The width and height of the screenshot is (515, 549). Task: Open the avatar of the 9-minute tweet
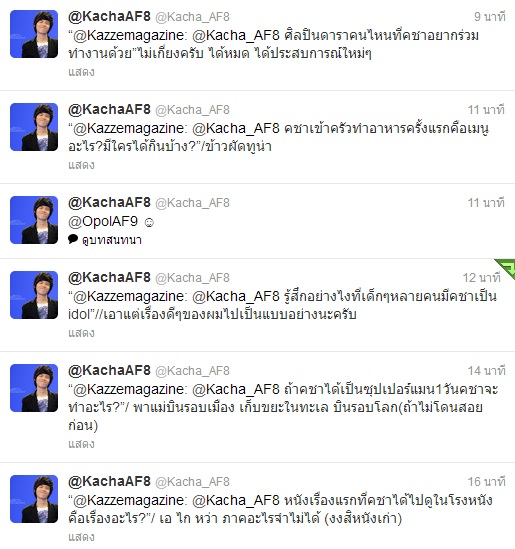click(34, 34)
